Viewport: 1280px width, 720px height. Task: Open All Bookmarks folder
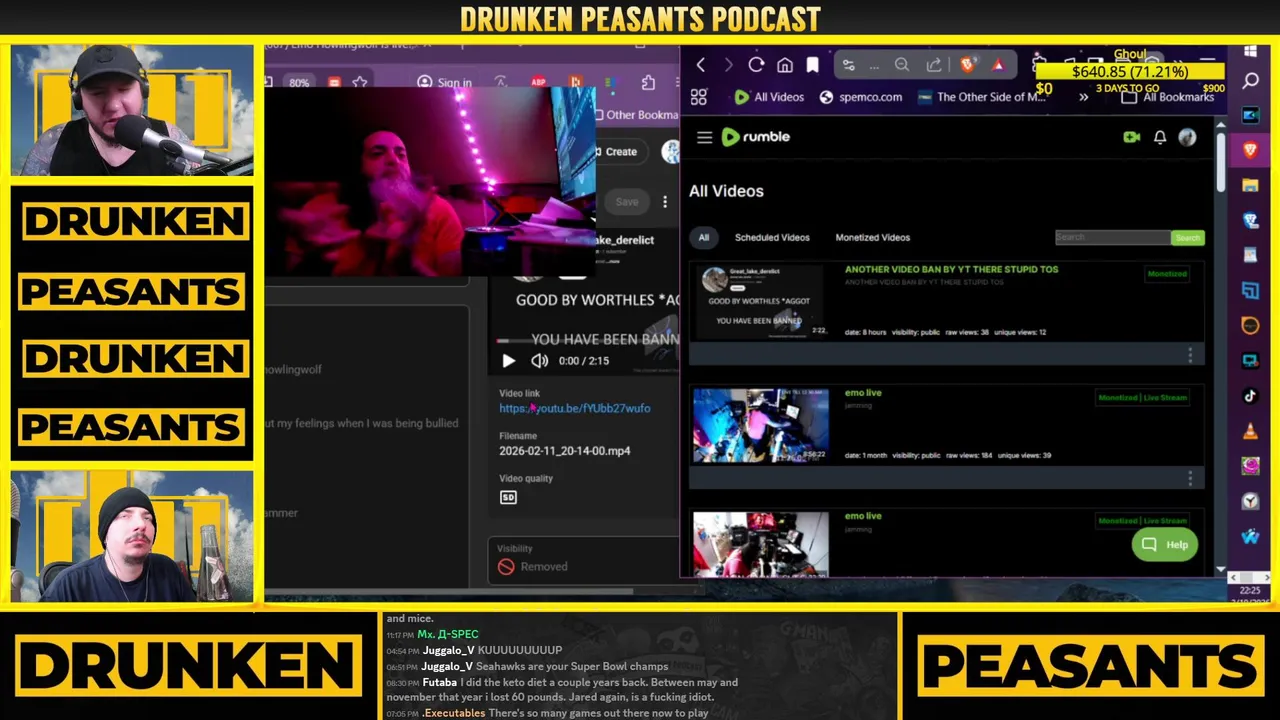(x=1168, y=97)
